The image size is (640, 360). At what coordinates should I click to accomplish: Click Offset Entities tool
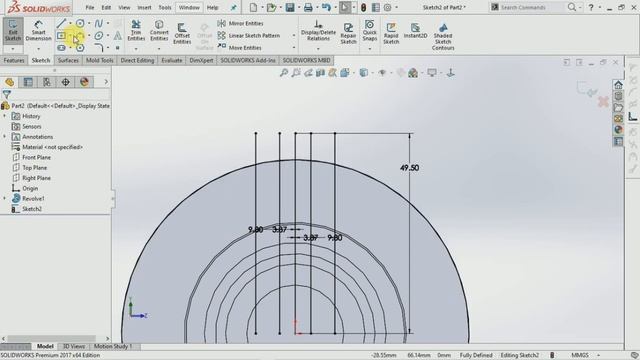click(x=182, y=33)
